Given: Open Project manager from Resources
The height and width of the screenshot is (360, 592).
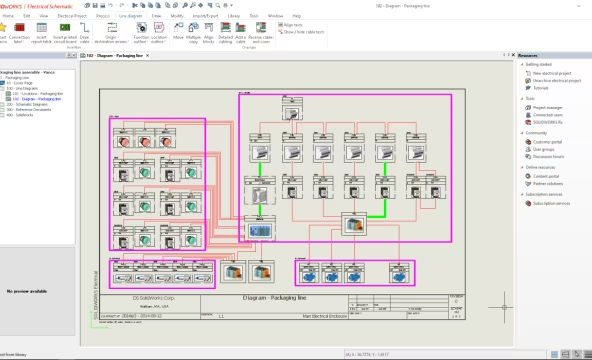Looking at the screenshot, I should click(x=547, y=108).
